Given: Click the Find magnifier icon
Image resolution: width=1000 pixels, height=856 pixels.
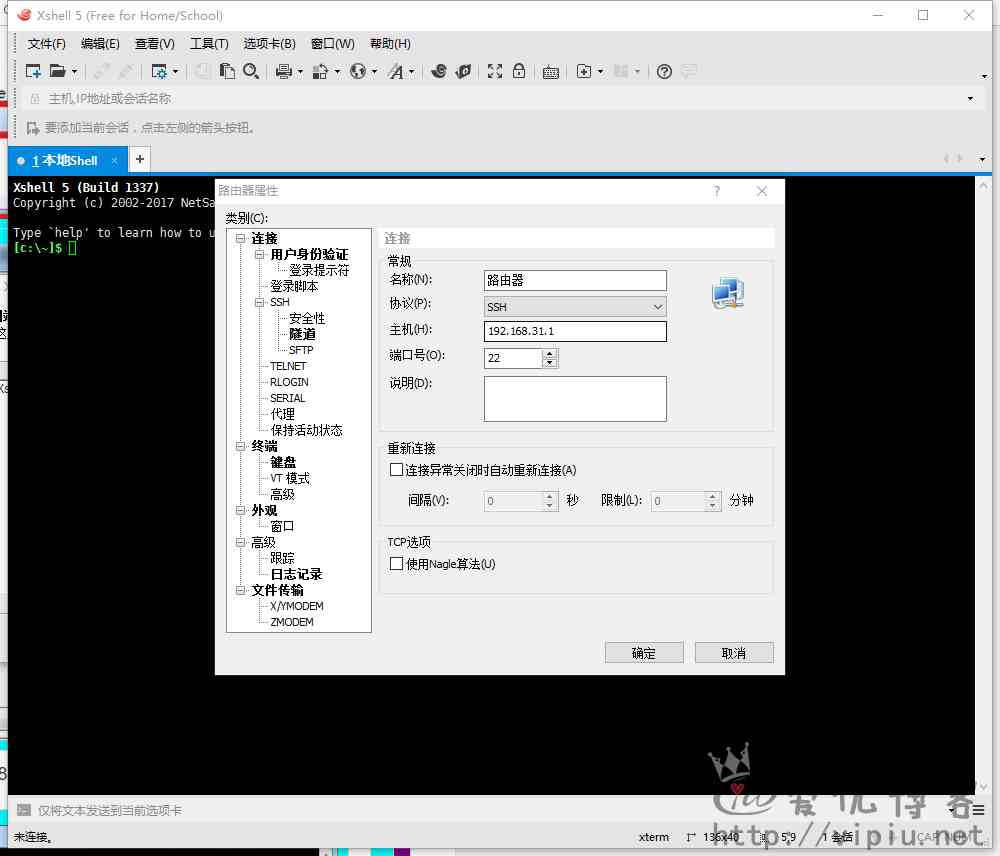Looking at the screenshot, I should pos(251,71).
